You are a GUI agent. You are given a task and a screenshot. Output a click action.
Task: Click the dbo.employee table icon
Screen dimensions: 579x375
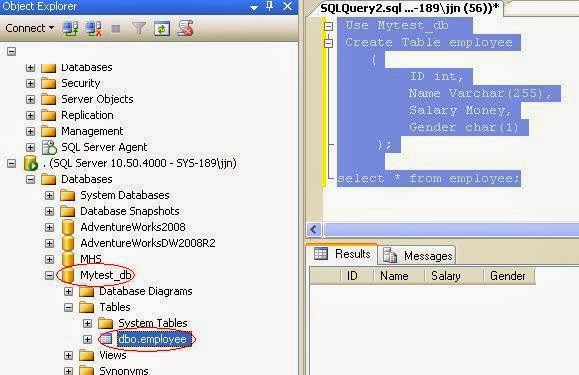tap(106, 339)
